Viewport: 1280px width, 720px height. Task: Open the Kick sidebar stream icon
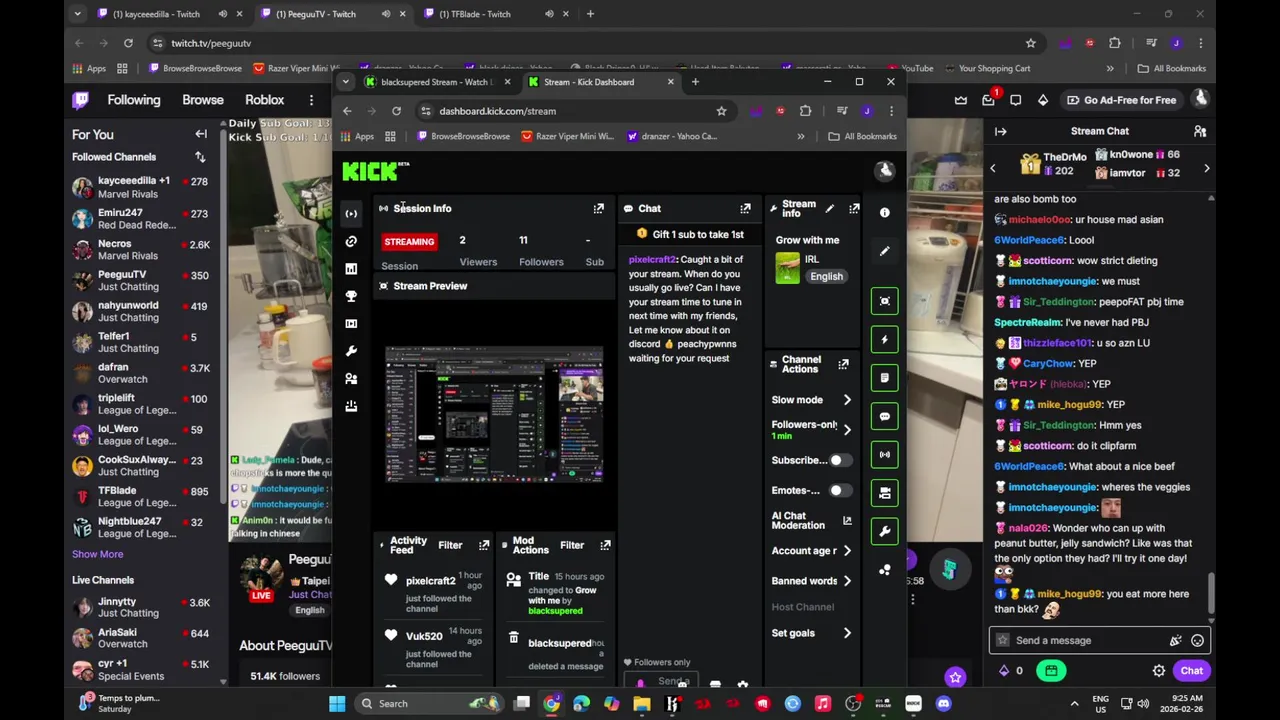tap(351, 213)
